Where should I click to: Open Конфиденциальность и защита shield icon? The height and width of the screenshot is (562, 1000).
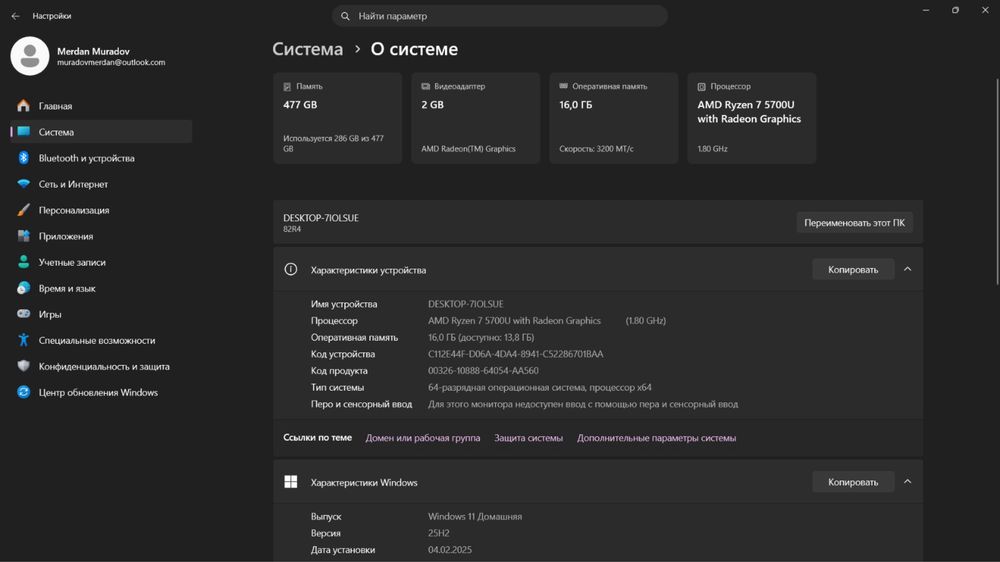[24, 366]
